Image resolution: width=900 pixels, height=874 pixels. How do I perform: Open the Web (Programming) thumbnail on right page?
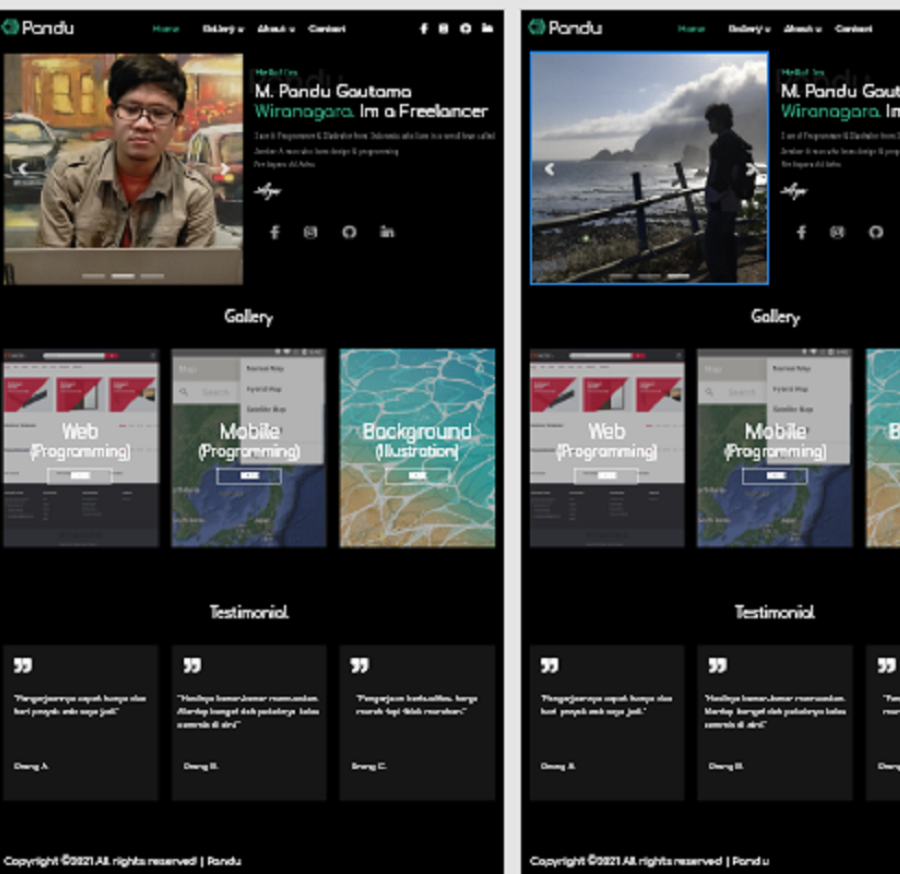pyautogui.click(x=607, y=447)
